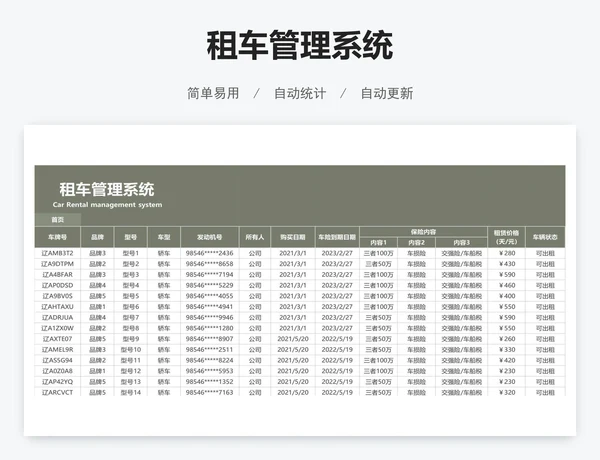This screenshot has width=600, height=460.
Task: Select the 型号 column header
Action: coord(130,237)
